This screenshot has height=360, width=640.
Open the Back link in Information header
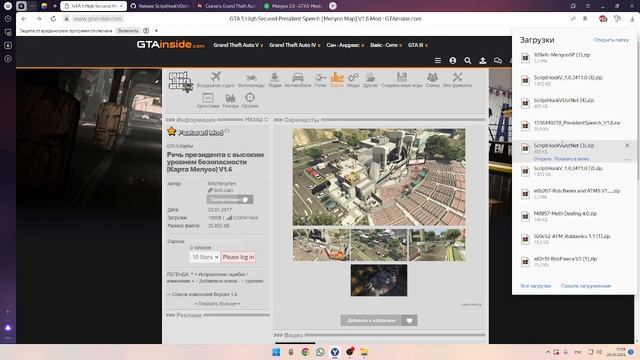pos(256,119)
